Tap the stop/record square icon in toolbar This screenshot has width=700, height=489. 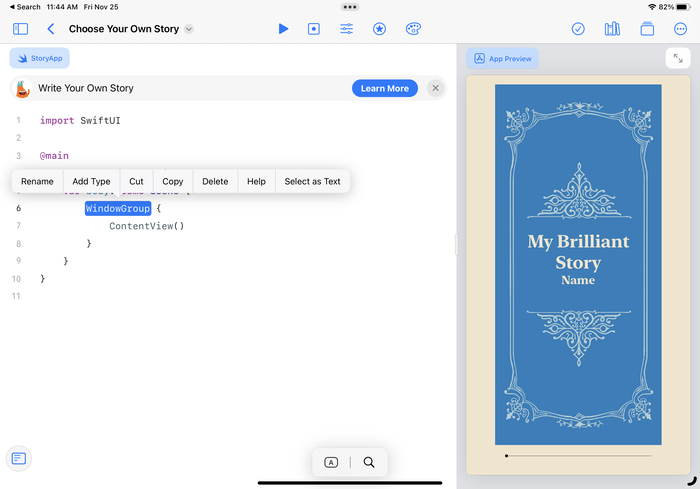click(x=314, y=29)
